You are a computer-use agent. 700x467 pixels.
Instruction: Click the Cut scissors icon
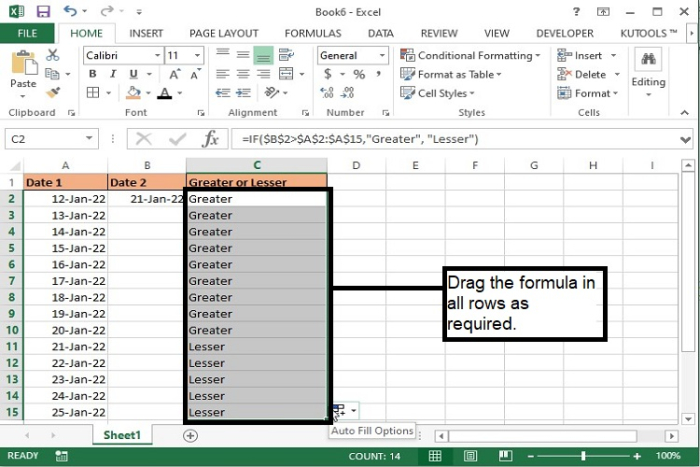[x=53, y=55]
